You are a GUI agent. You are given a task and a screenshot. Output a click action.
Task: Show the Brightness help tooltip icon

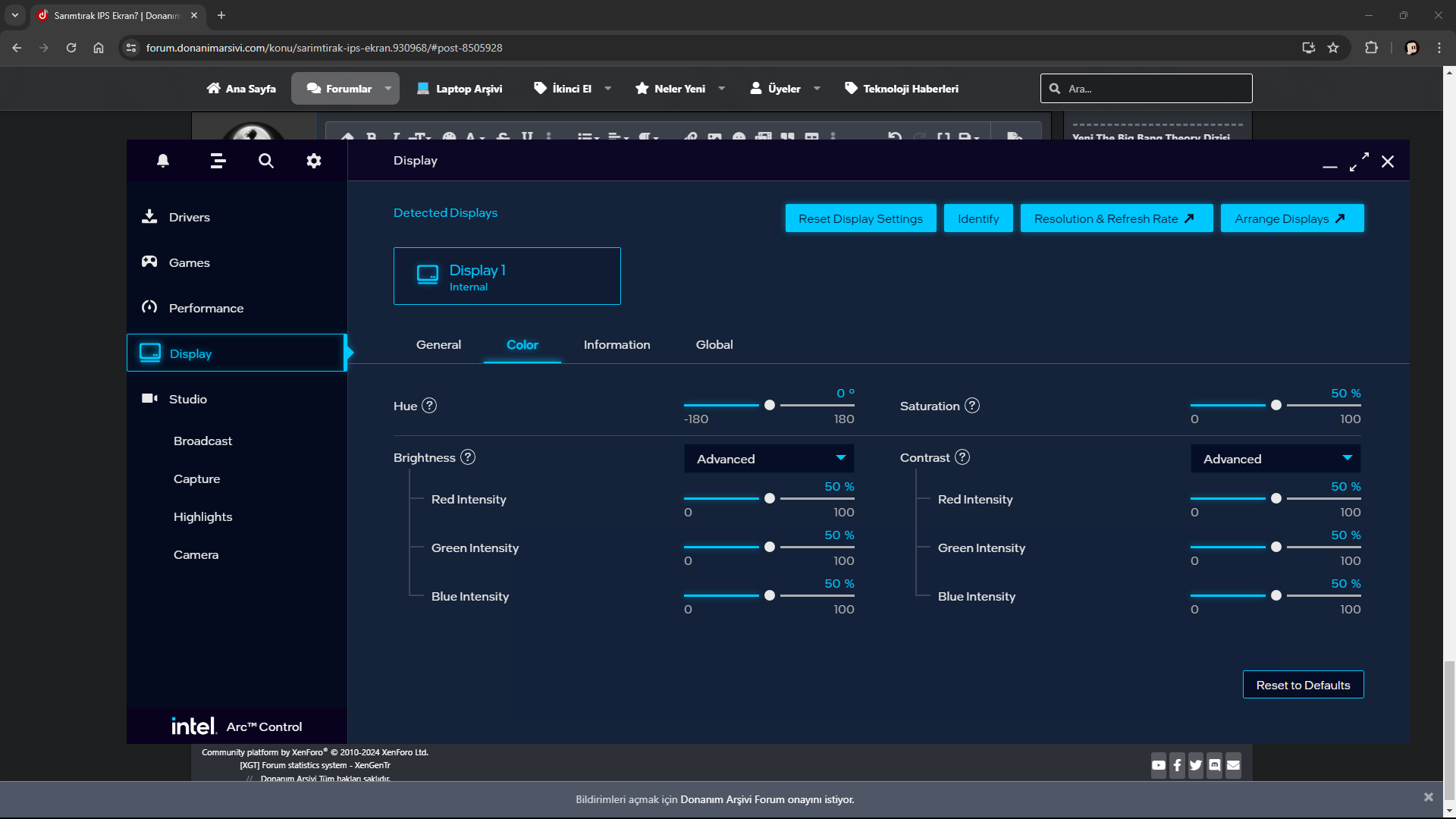(x=468, y=457)
